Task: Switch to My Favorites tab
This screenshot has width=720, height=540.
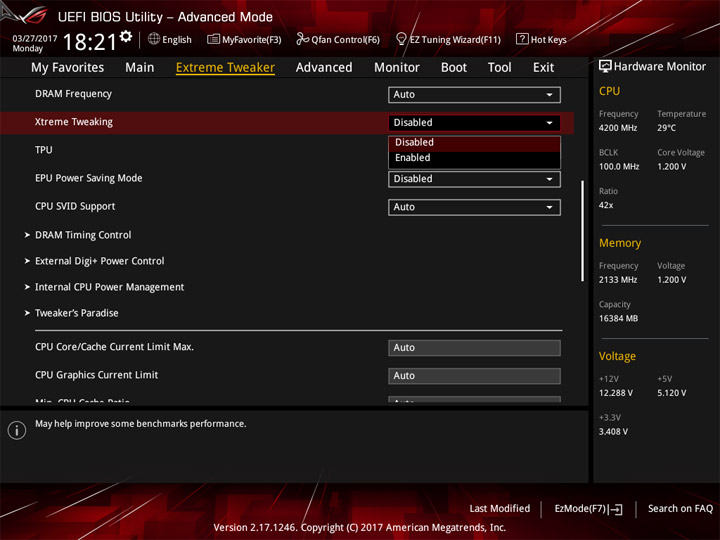Action: pos(68,68)
